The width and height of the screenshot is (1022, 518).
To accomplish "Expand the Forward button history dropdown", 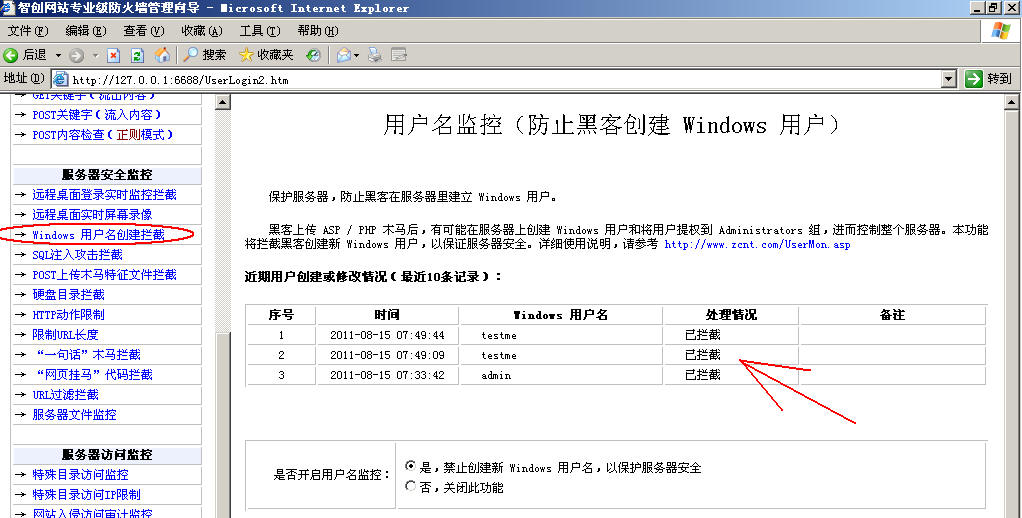I will click(95, 55).
